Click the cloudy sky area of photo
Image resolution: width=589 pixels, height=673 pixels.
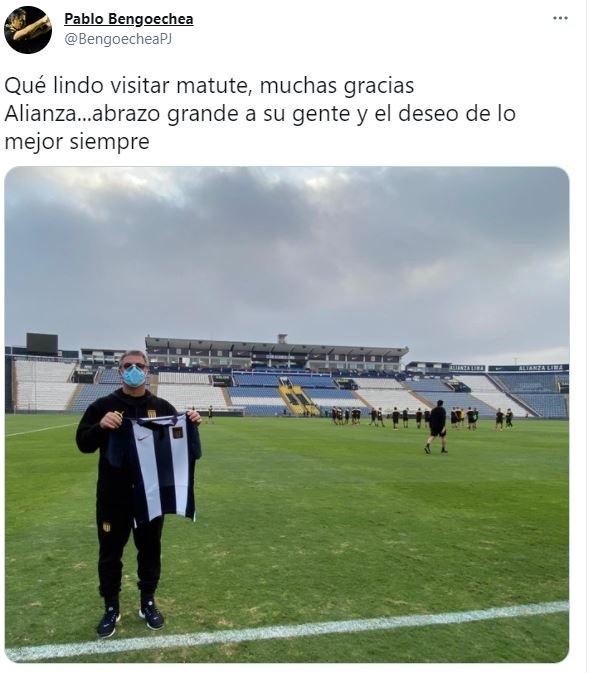tap(287, 253)
